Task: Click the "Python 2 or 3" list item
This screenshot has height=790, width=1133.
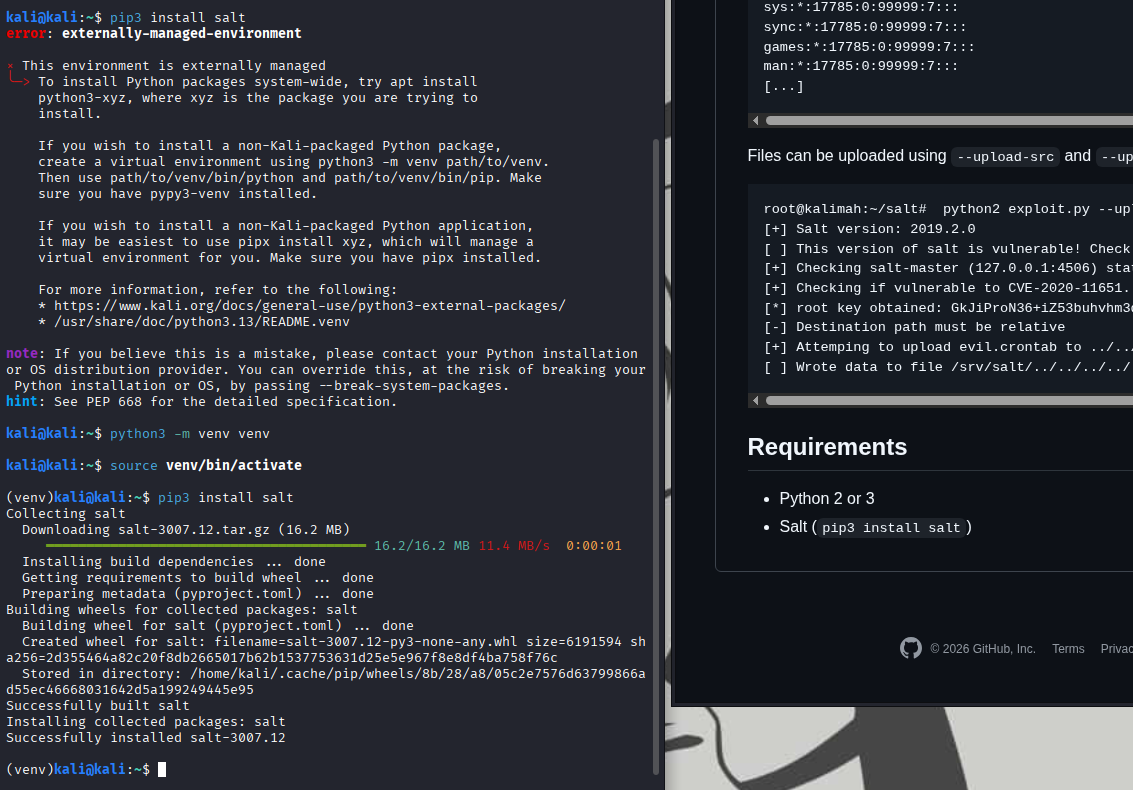Action: (827, 498)
